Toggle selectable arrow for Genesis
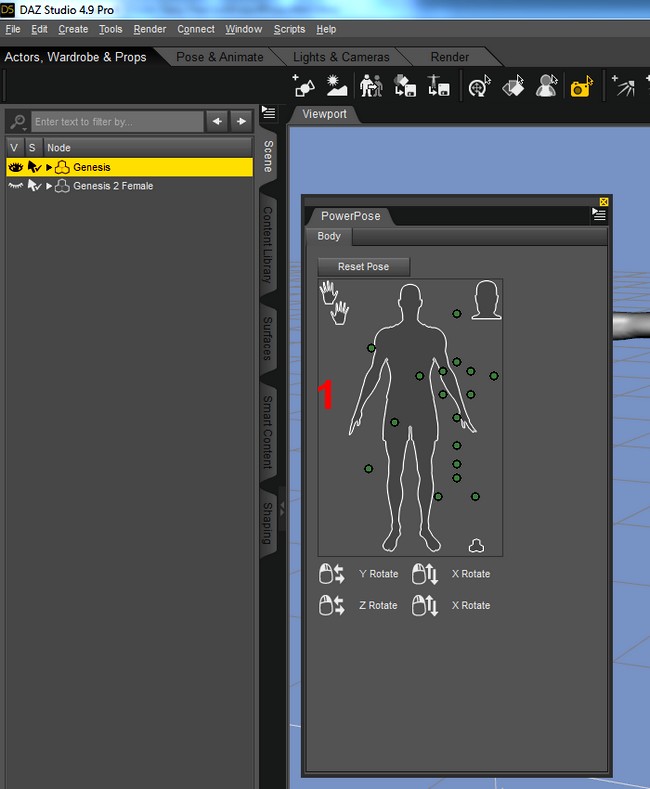 [x=34, y=167]
